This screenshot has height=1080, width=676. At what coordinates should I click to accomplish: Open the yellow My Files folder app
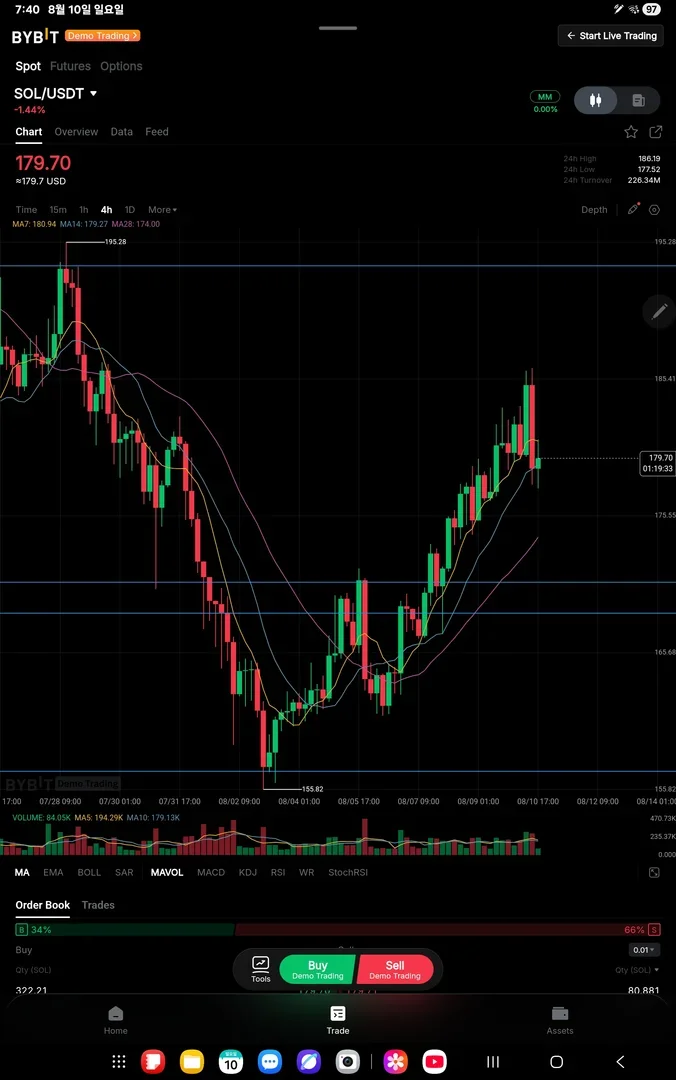tap(192, 1061)
